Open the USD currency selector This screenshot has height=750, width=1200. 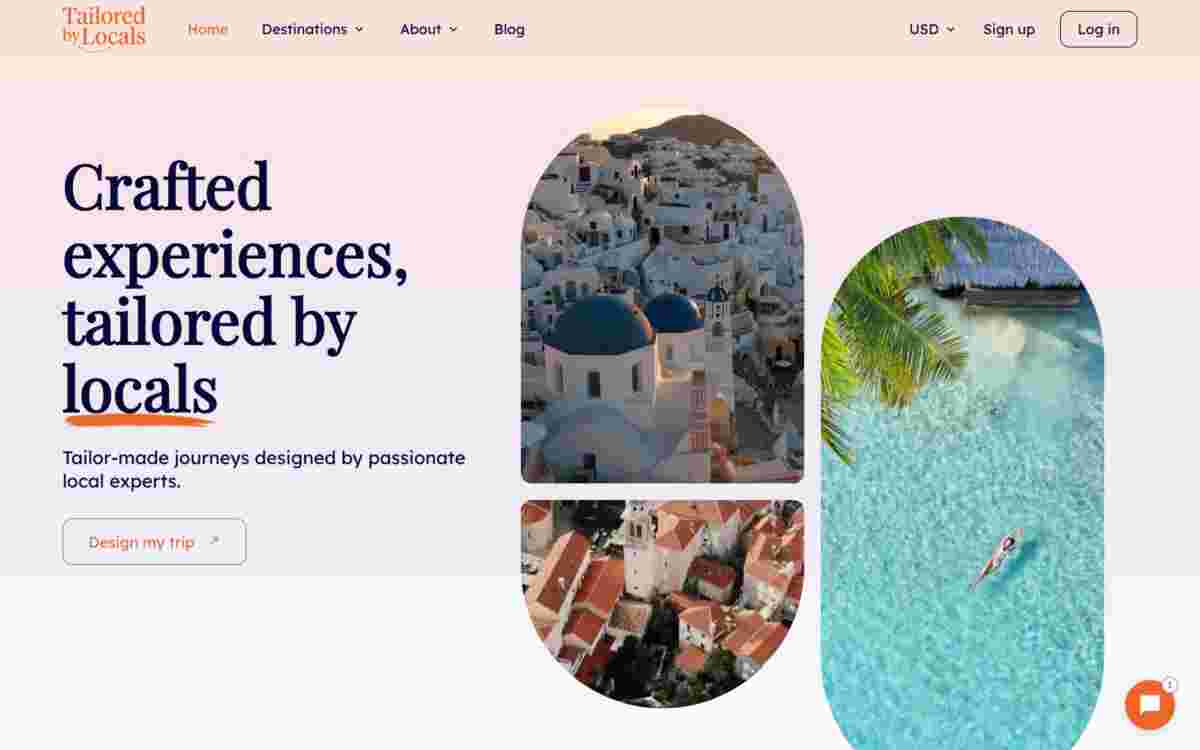click(932, 29)
